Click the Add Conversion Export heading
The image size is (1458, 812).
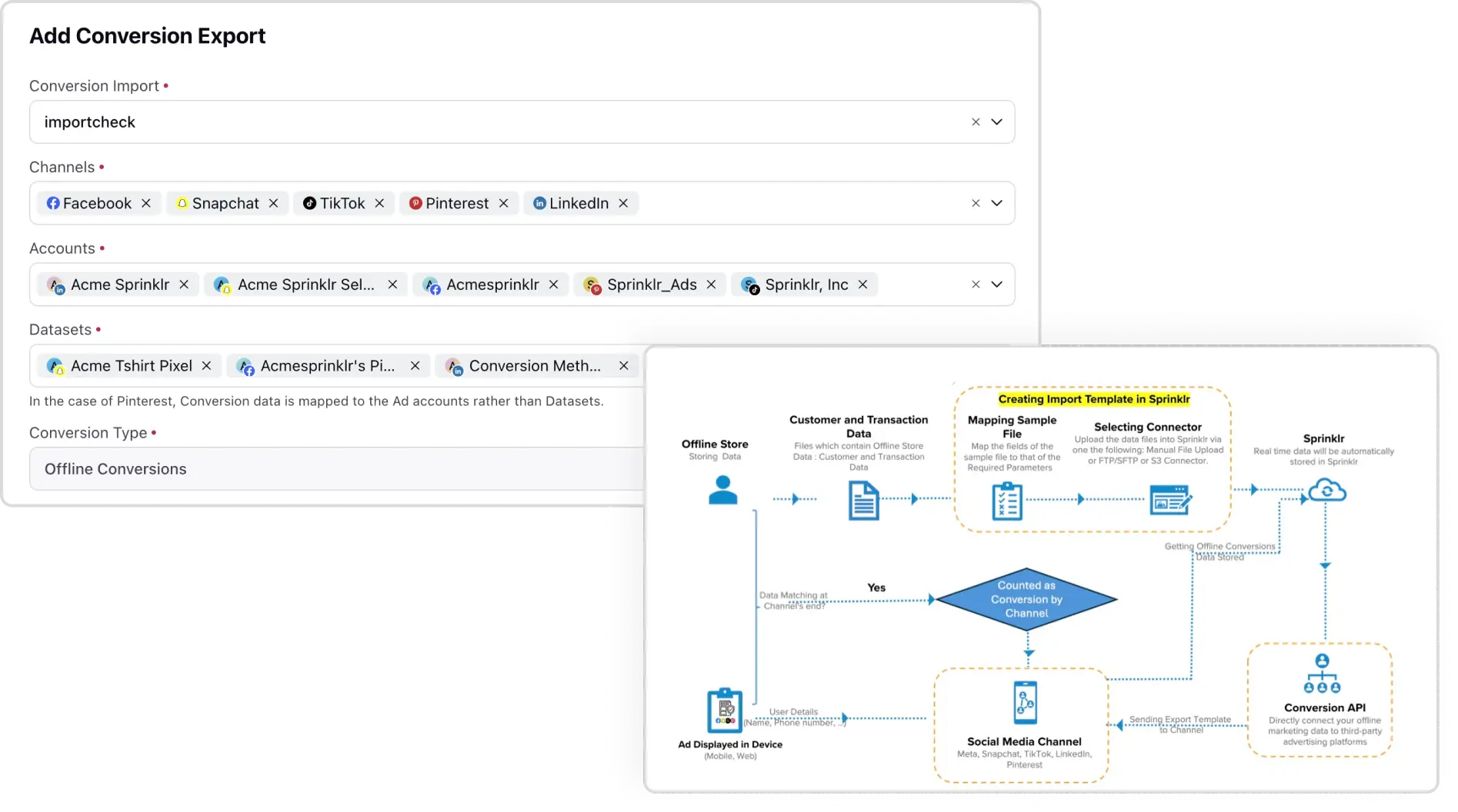point(148,36)
